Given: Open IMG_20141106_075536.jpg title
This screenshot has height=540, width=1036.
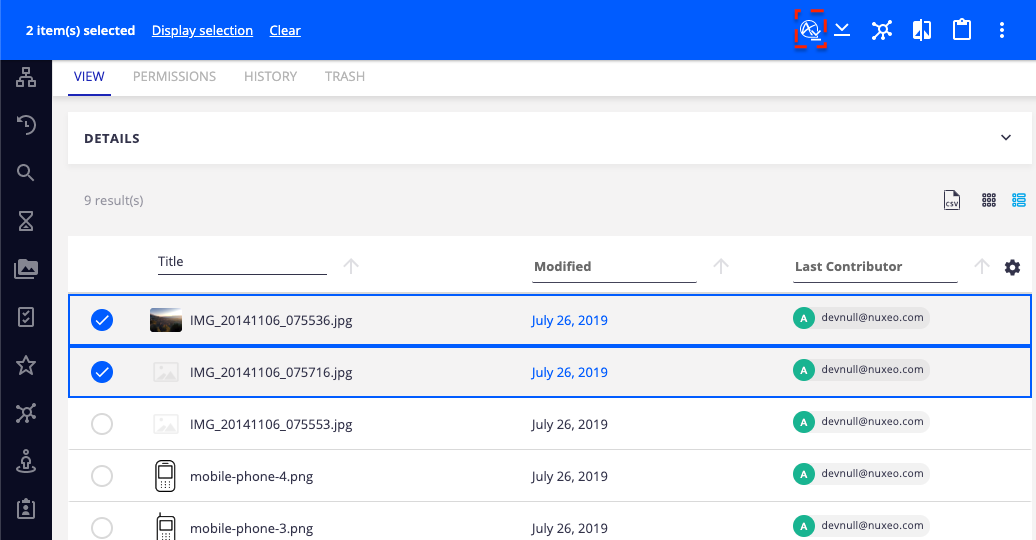Looking at the screenshot, I should [271, 321].
